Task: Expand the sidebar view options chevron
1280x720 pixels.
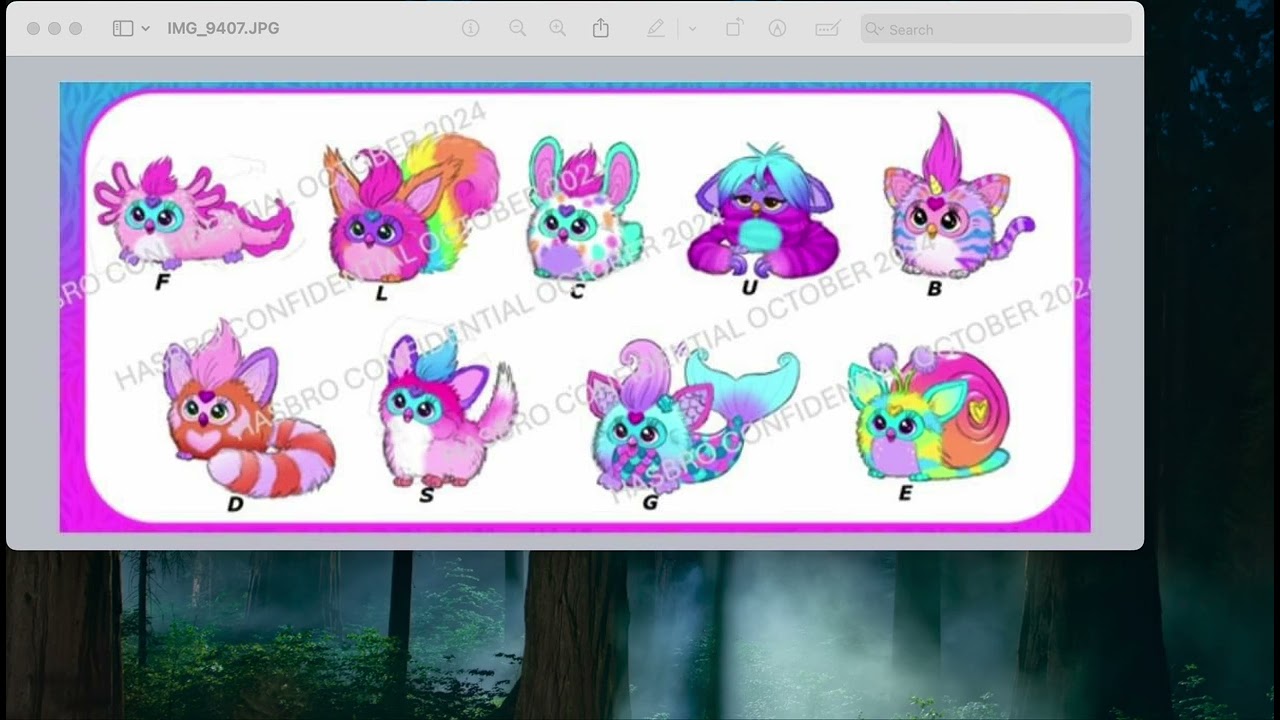Action: pyautogui.click(x=146, y=29)
